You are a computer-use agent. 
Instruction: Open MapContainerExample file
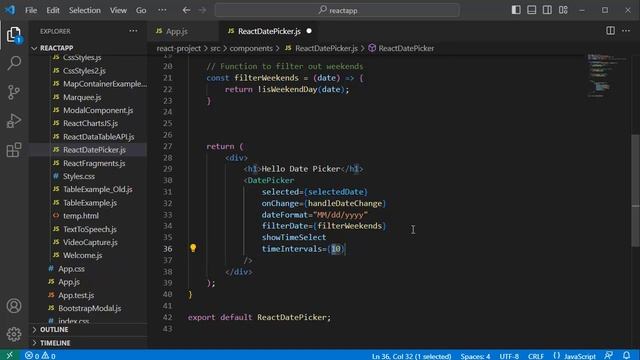pyautogui.click(x=104, y=84)
